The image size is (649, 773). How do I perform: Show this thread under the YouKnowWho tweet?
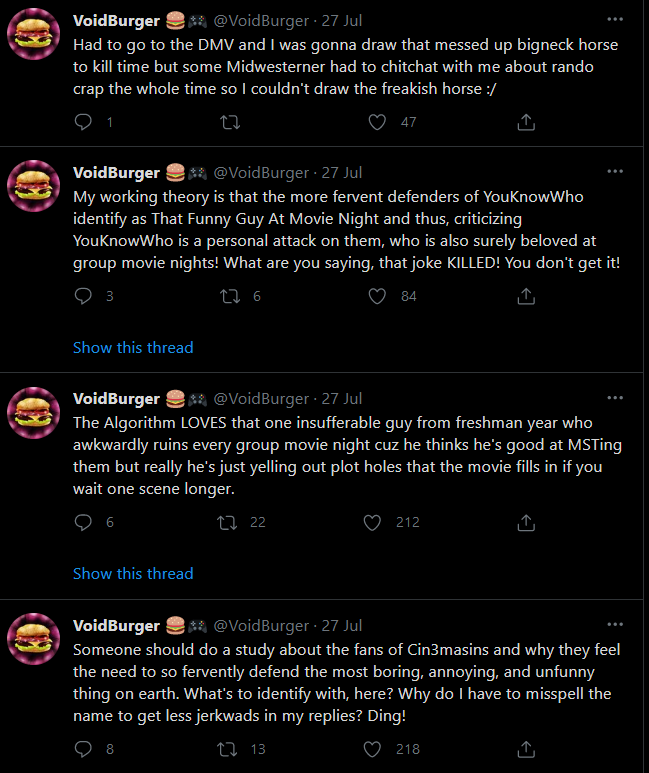(133, 348)
